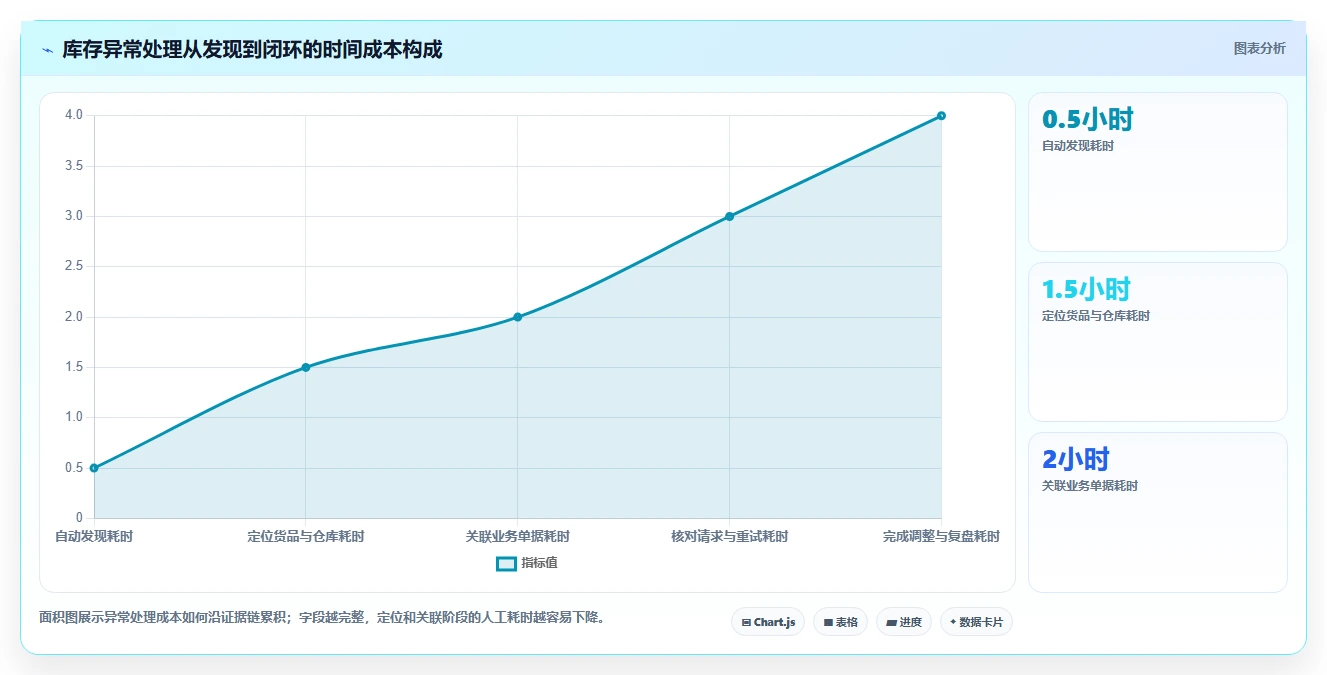1327x675 pixels.
Task: Click x-axis label 自动发现耗时
Action: point(94,537)
